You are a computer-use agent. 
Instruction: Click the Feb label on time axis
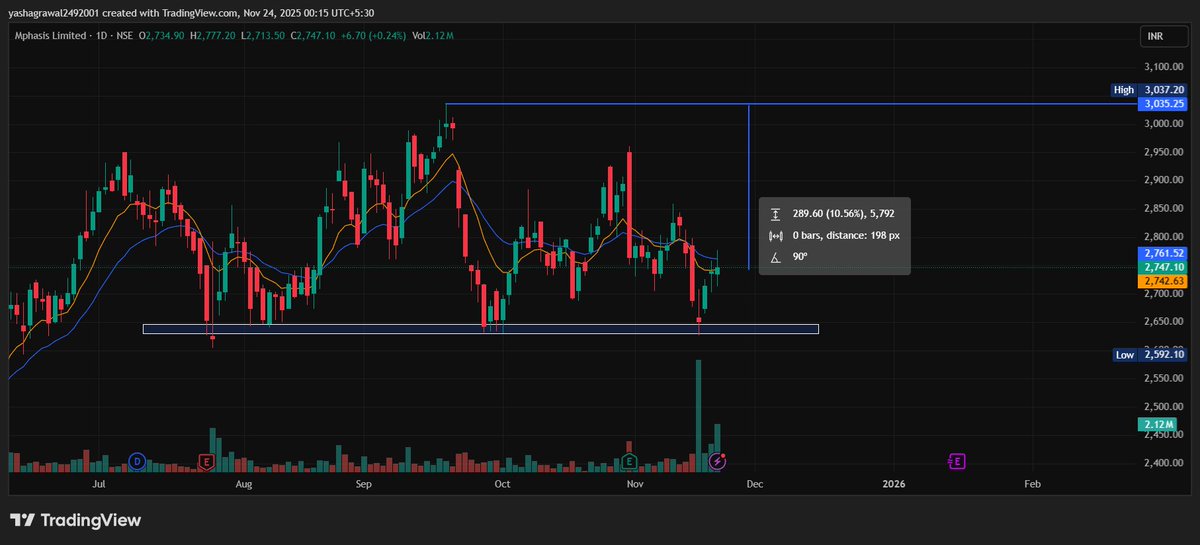(x=1033, y=483)
